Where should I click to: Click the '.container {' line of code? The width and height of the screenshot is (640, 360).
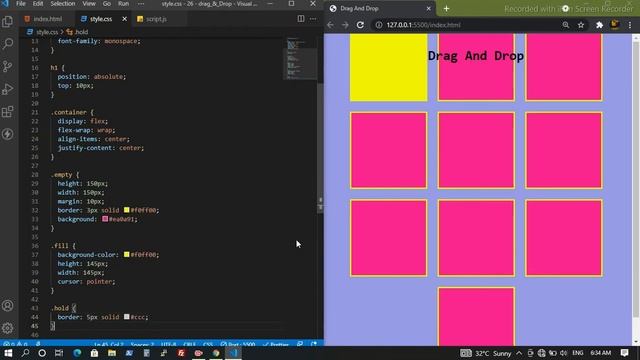72,112
